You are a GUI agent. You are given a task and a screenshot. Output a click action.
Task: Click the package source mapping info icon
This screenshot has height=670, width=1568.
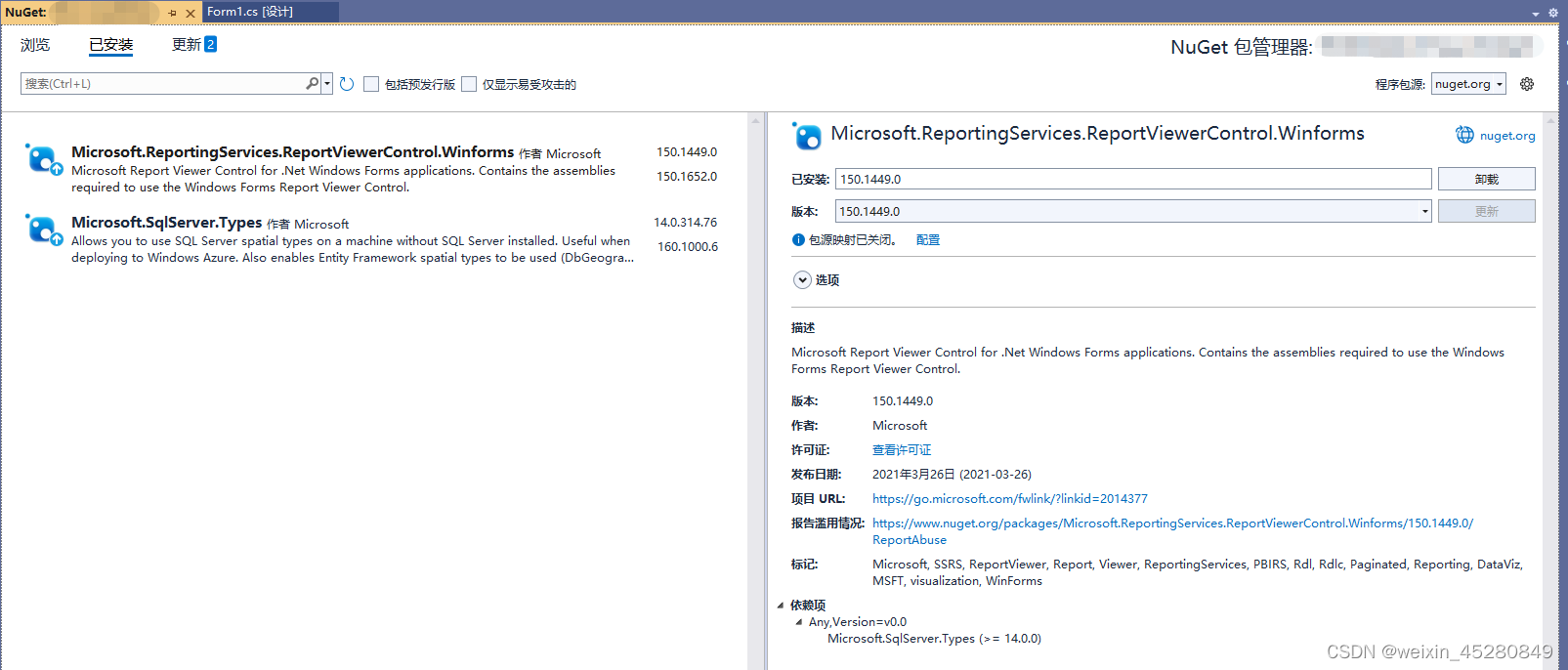[x=798, y=240]
